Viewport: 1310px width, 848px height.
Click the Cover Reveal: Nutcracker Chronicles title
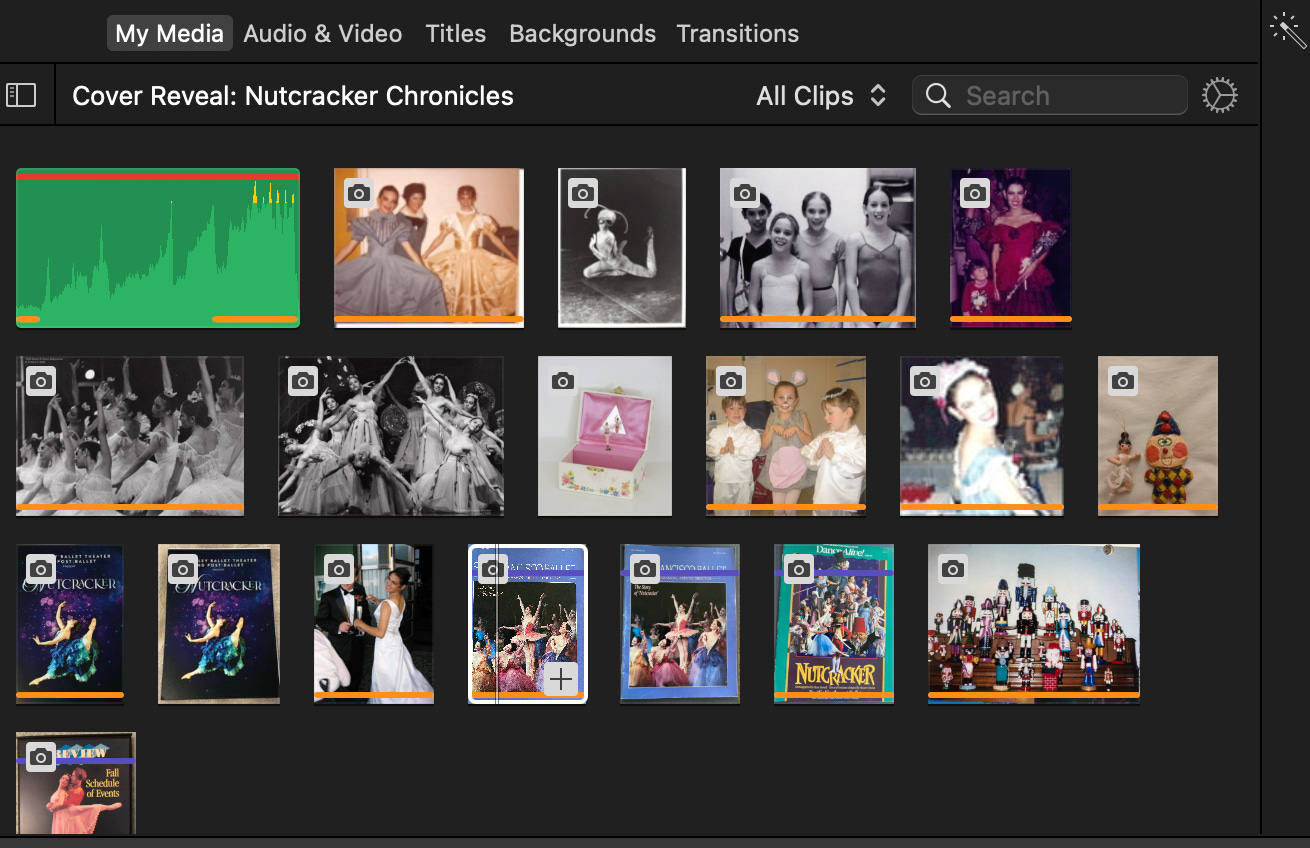[x=293, y=96]
